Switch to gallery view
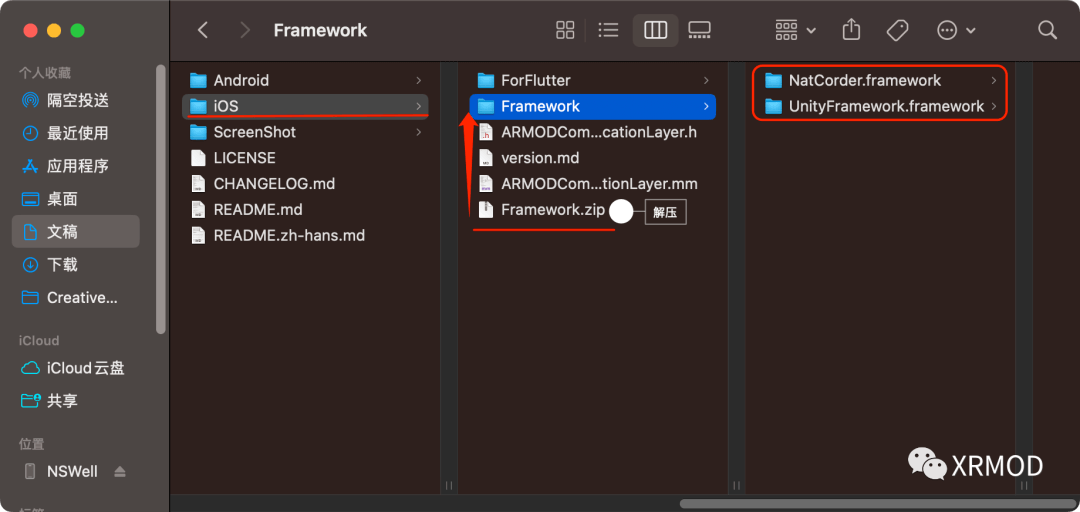The image size is (1080, 512). [x=699, y=30]
